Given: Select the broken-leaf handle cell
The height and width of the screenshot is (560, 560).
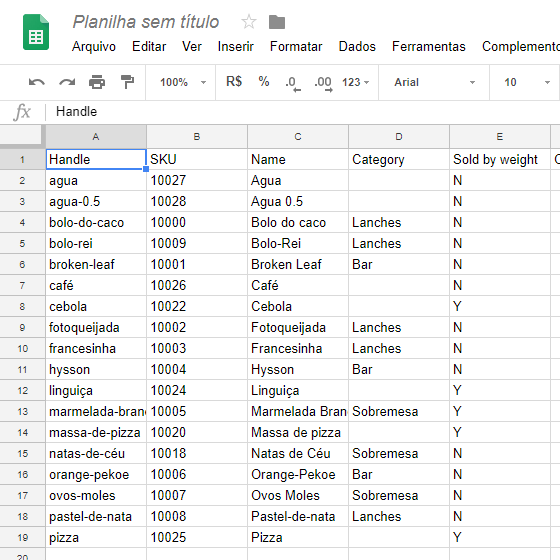Looking at the screenshot, I should (96, 265).
